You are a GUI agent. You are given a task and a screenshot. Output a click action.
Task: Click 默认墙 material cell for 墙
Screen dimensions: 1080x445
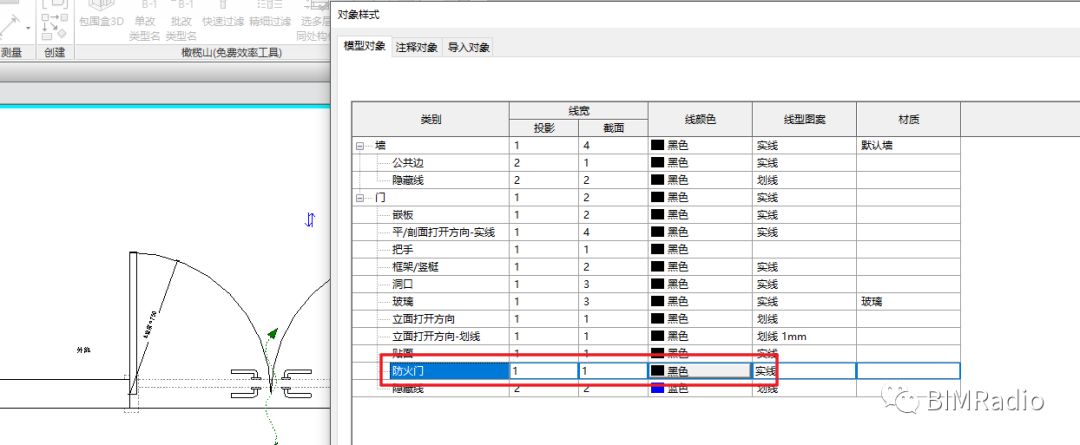point(908,146)
